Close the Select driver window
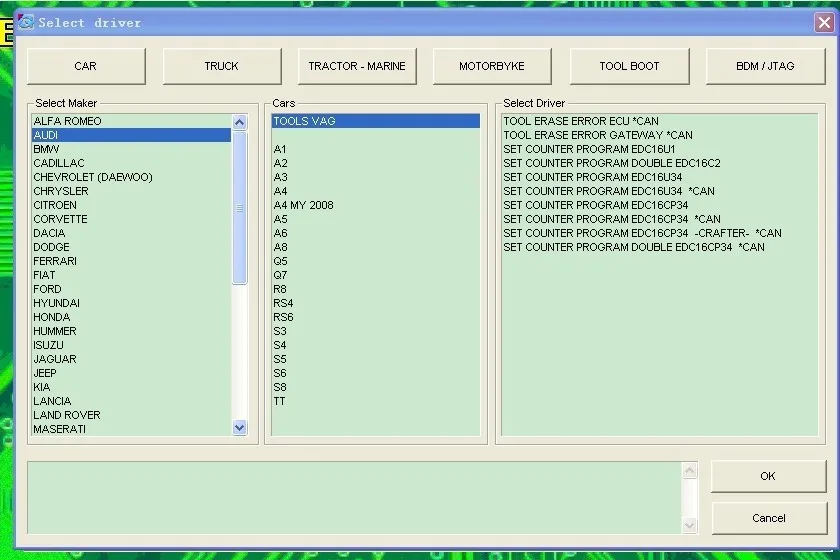This screenshot has width=840, height=560. (x=824, y=23)
